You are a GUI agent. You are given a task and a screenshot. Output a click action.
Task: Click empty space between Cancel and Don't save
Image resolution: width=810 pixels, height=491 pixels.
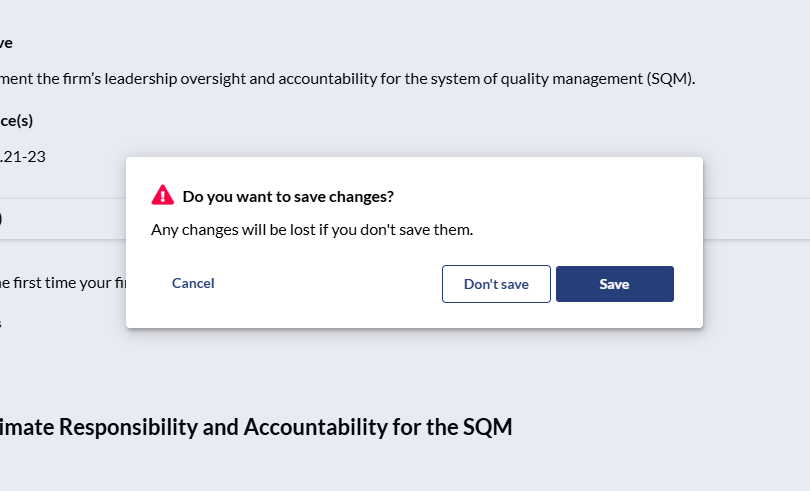click(x=328, y=284)
